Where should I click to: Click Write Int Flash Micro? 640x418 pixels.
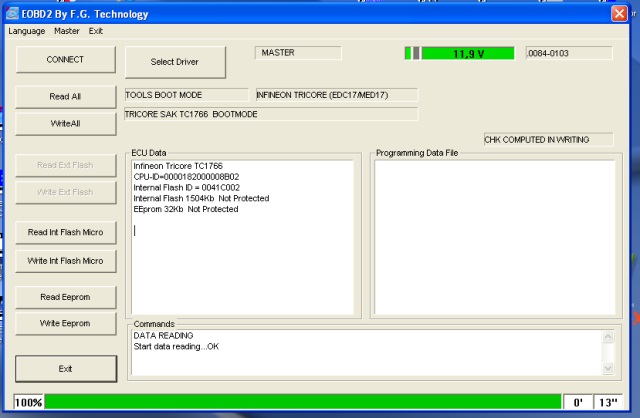coord(65,260)
